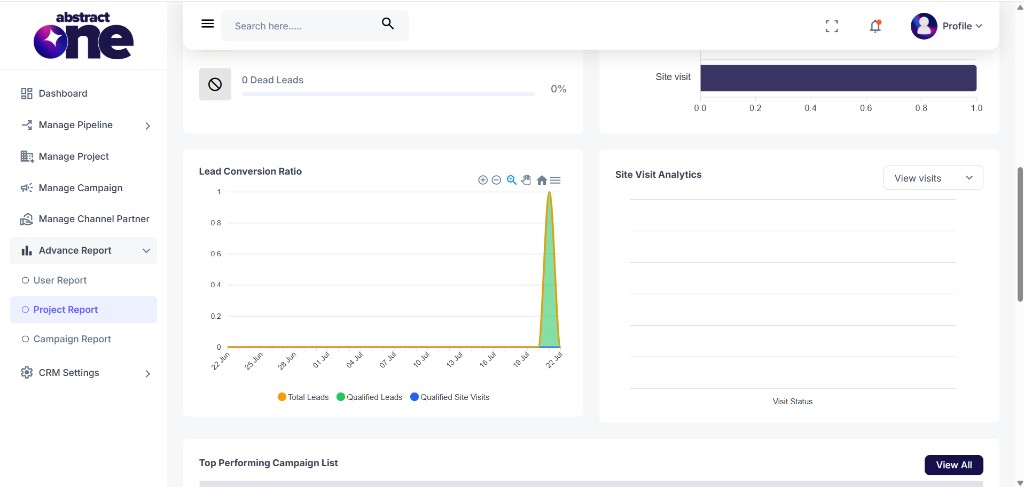The image size is (1024, 487).
Task: Enter fullscreen mode via the header icon
Action: point(831,26)
